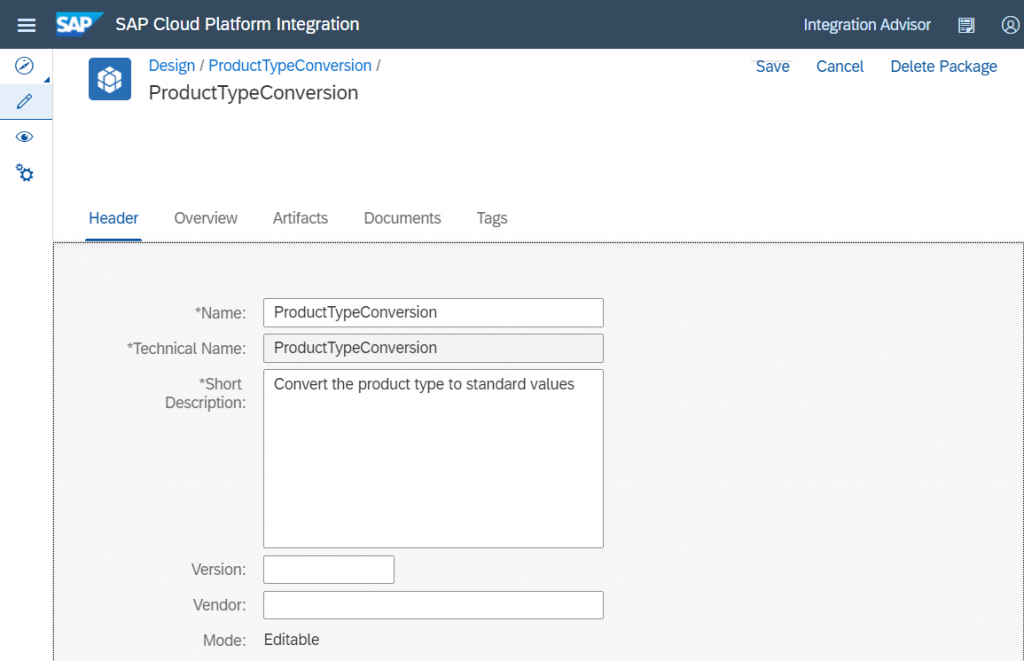Viewport: 1024px width, 661px height.
Task: Open the Design pencil icon in sidebar
Action: coord(24,101)
